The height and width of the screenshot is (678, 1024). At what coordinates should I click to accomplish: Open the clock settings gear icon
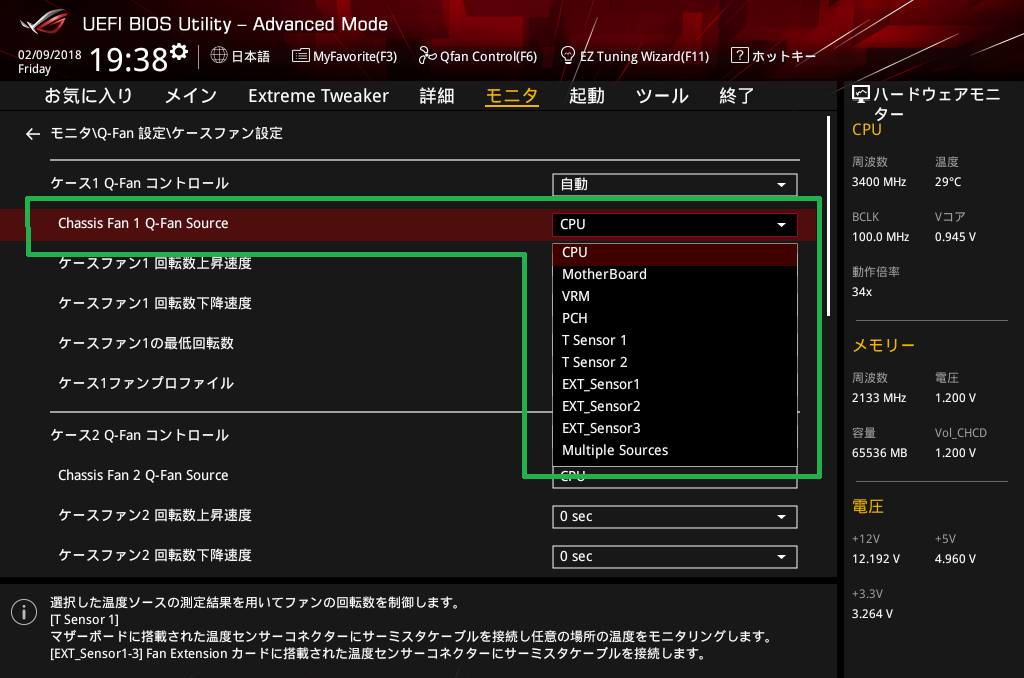(179, 52)
